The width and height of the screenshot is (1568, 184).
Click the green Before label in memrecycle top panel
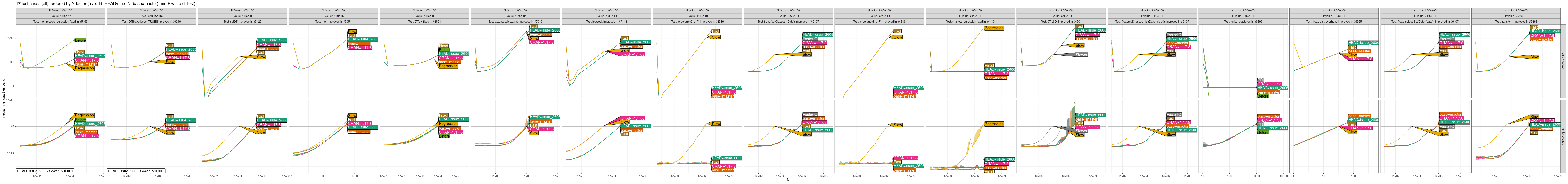tap(80, 40)
